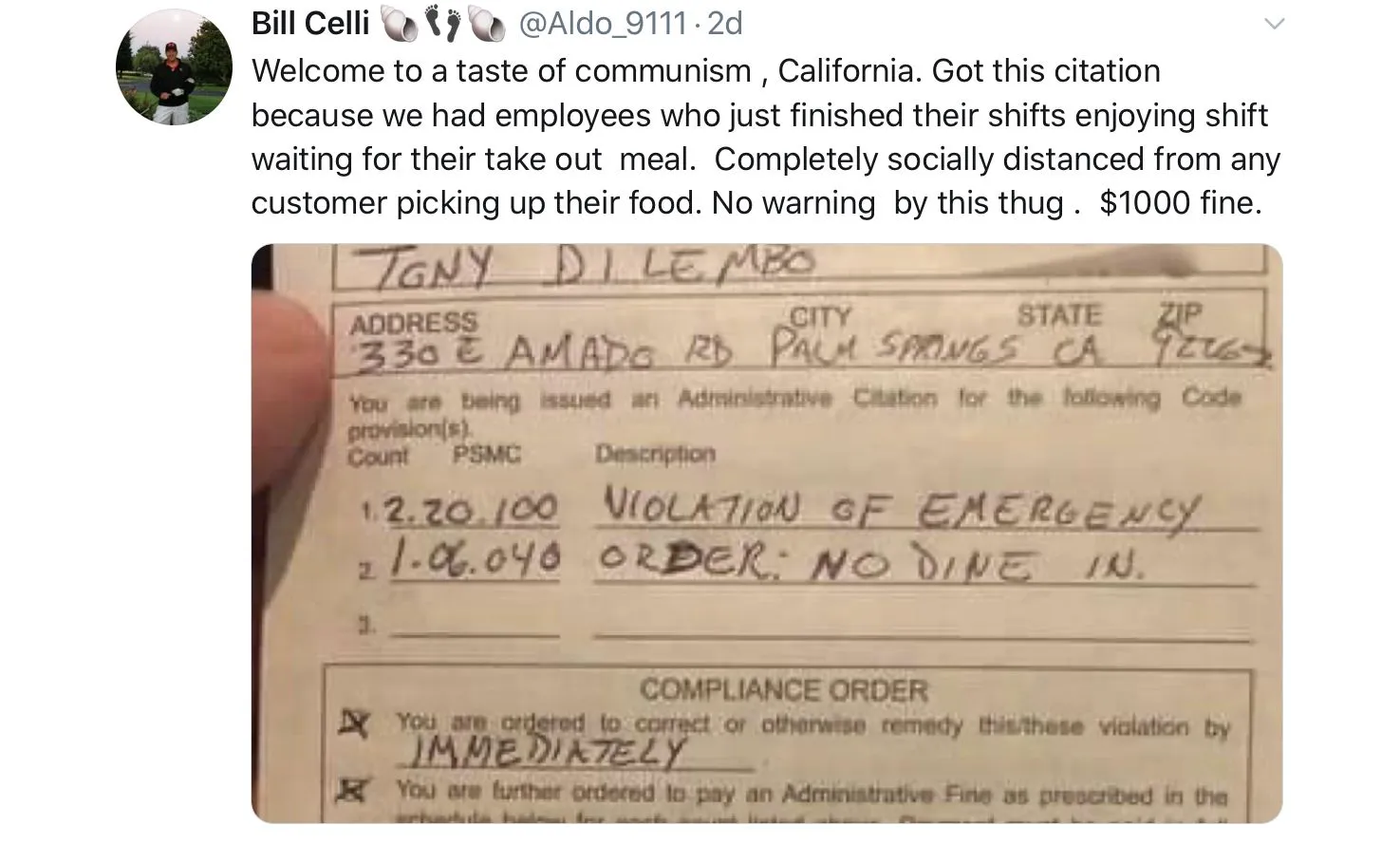Click the 2d timestamp of the tweet
1400x845 pixels.
click(x=724, y=23)
